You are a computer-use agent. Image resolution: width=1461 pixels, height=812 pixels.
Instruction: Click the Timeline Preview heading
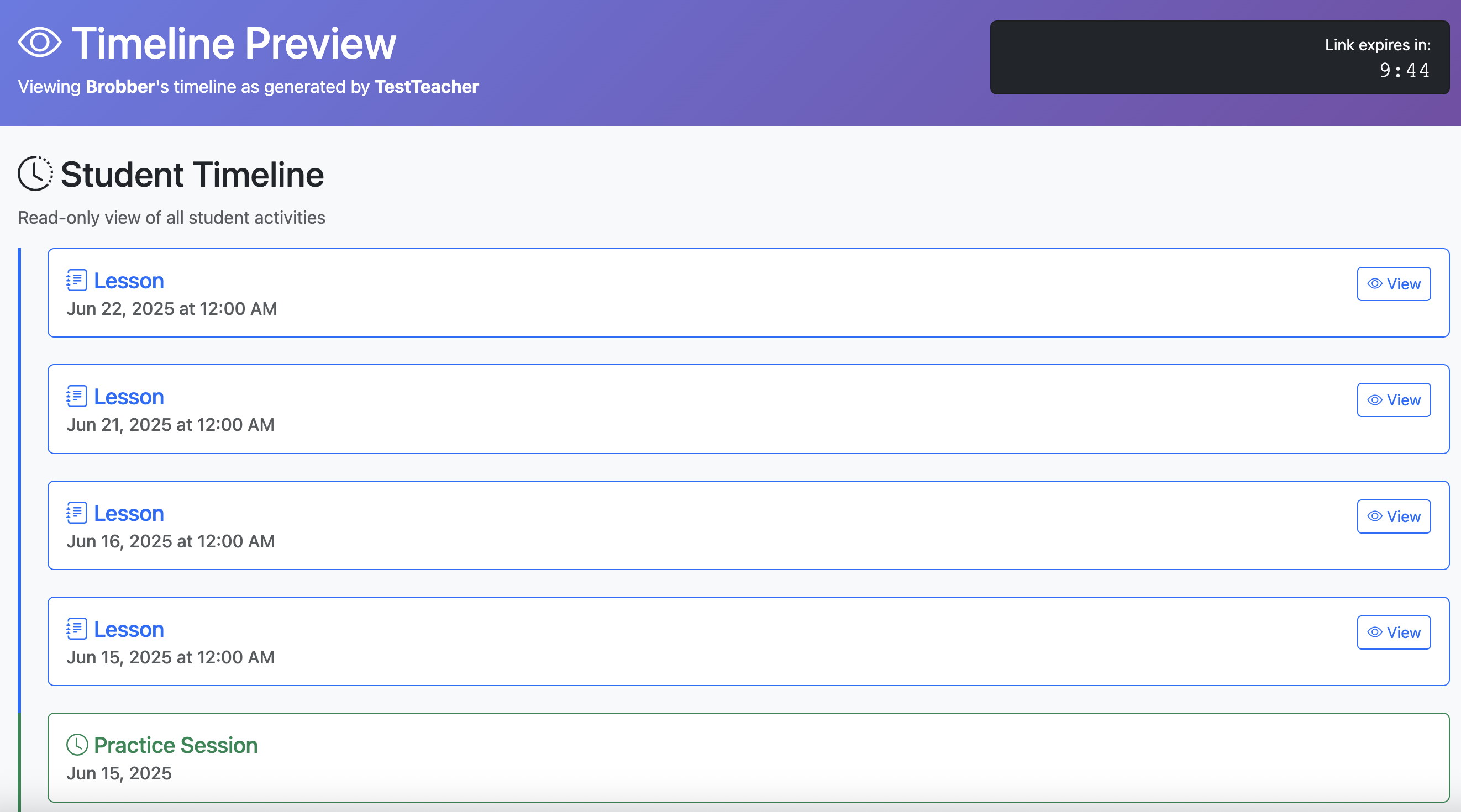(x=234, y=44)
